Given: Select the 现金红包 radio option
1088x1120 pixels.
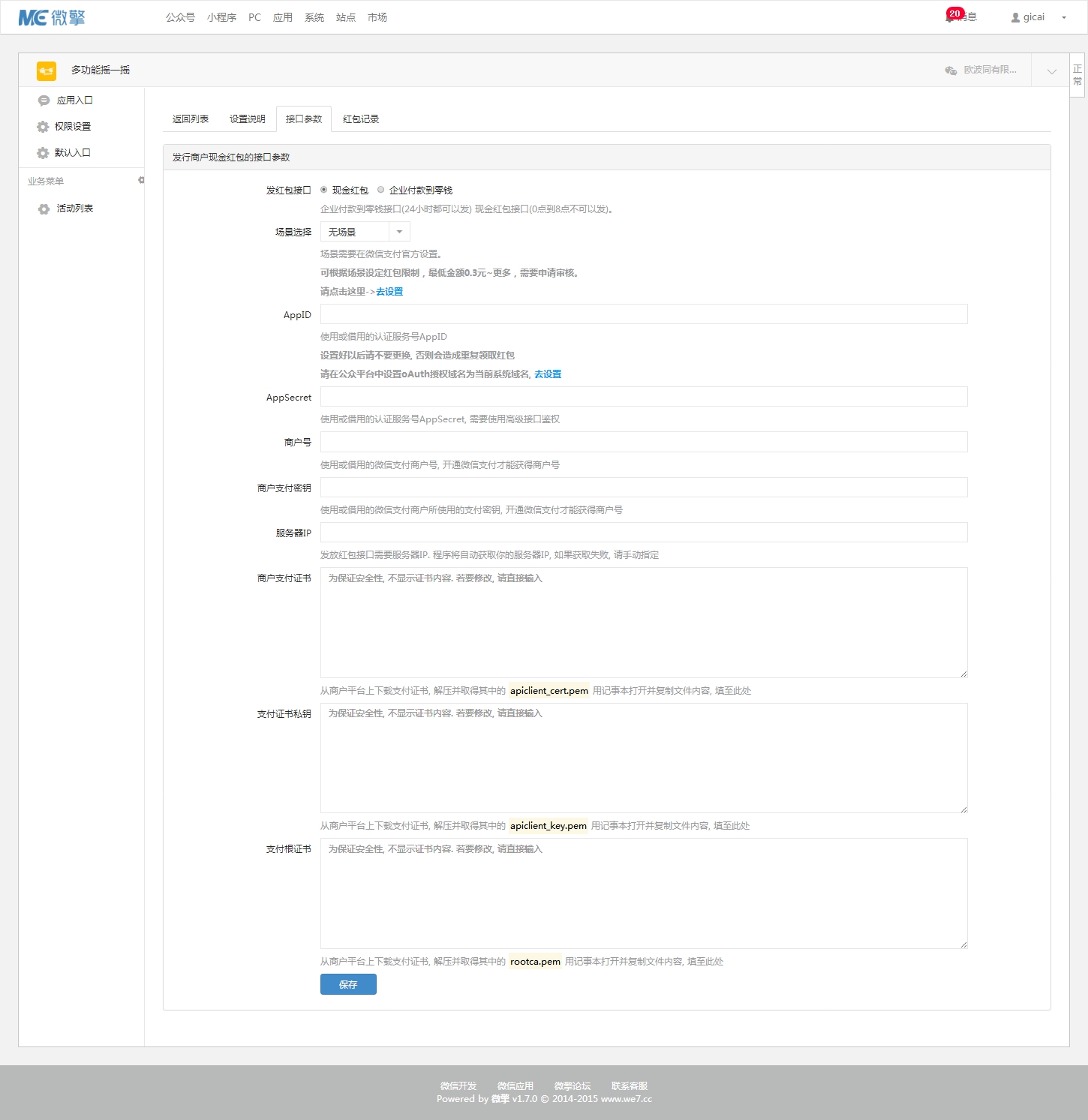Looking at the screenshot, I should [x=323, y=190].
